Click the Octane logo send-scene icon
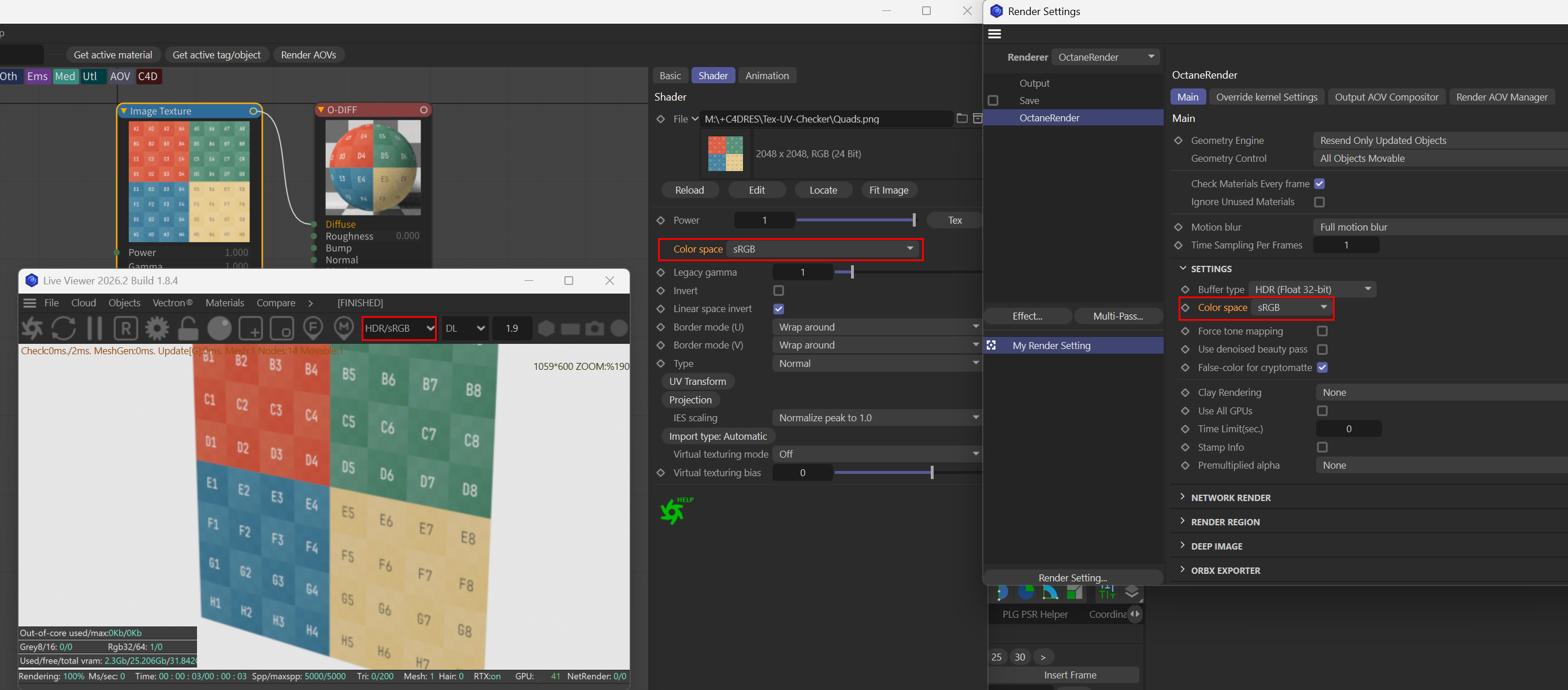Image resolution: width=1568 pixels, height=690 pixels. pyautogui.click(x=32, y=328)
